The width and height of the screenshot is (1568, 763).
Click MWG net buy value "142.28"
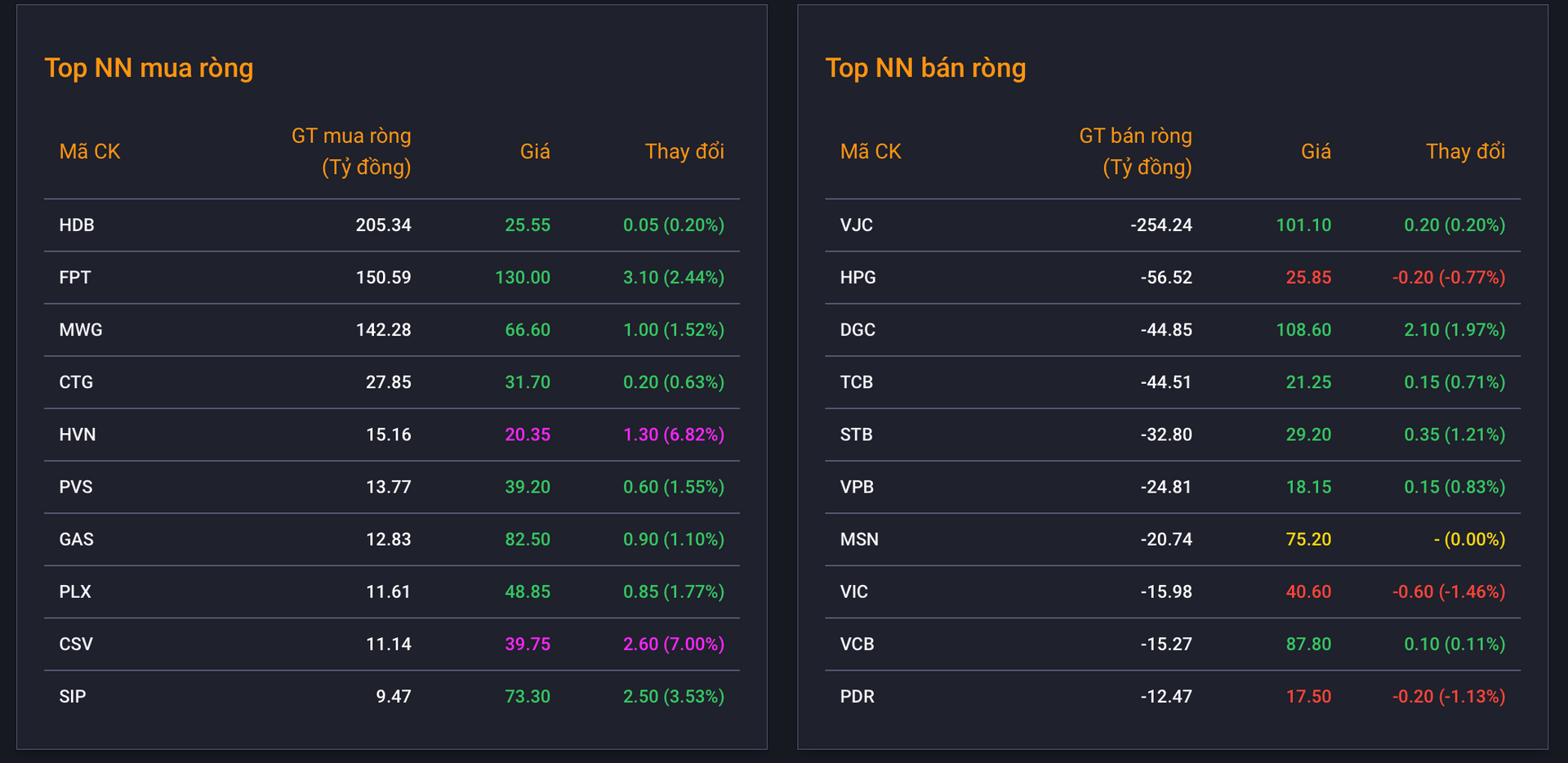coord(384,329)
